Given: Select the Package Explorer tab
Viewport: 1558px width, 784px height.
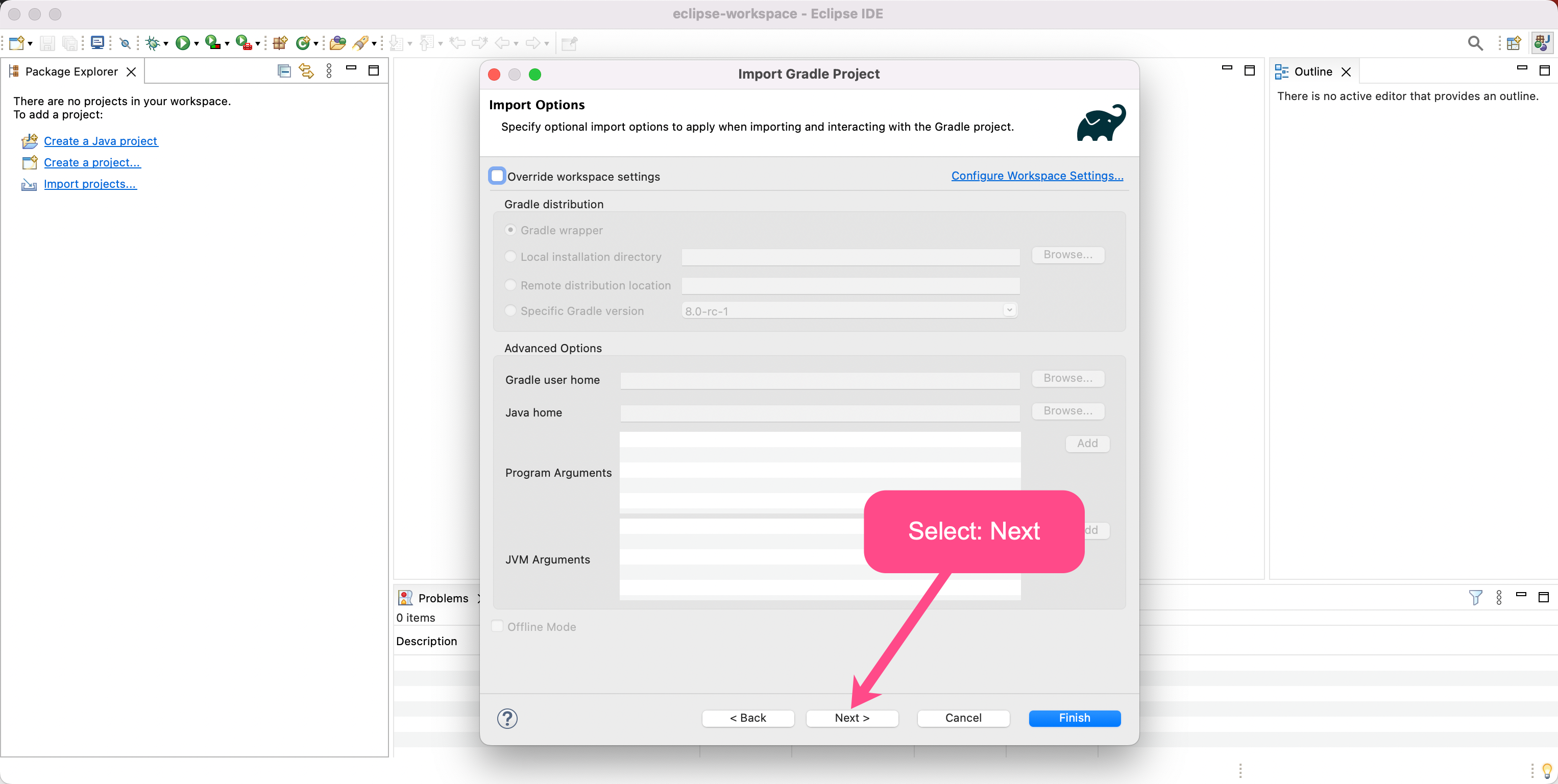Looking at the screenshot, I should coord(71,71).
